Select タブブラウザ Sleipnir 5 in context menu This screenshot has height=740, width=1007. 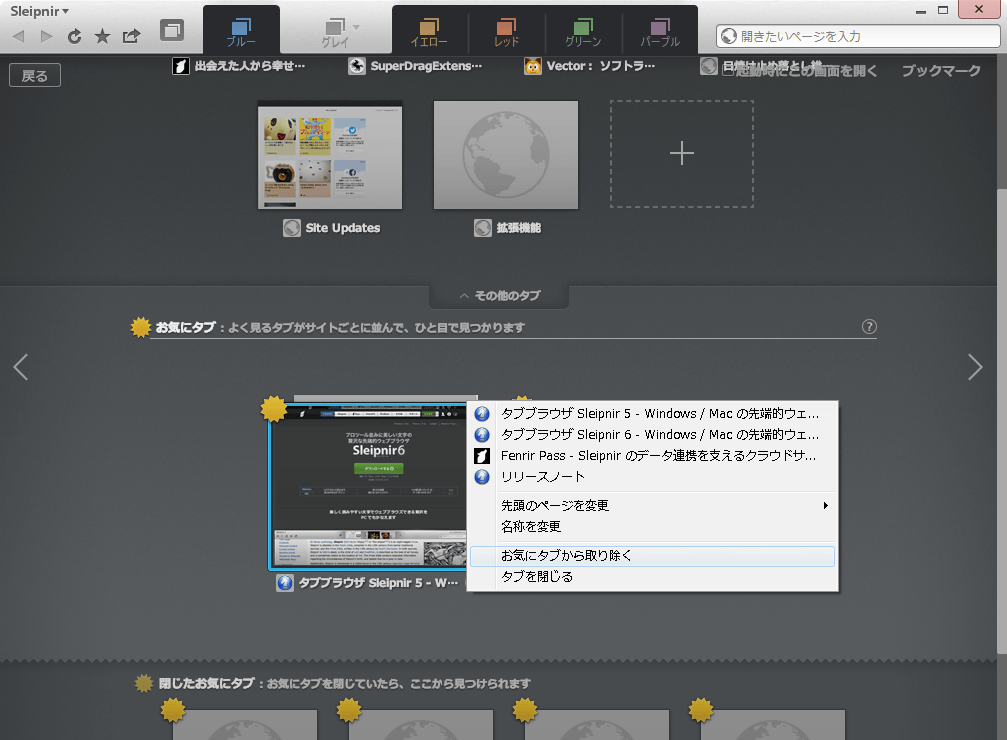pyautogui.click(x=652, y=414)
